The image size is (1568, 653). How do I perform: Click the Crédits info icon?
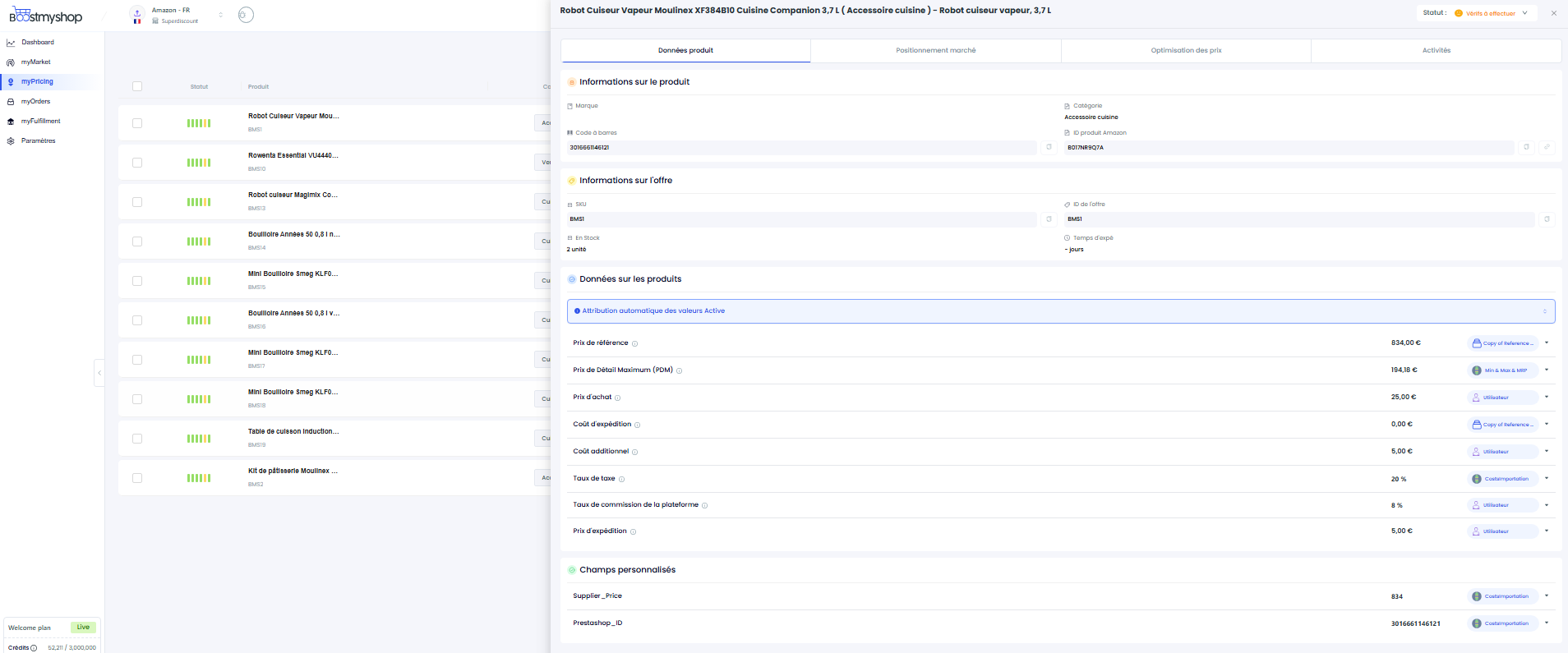[34, 648]
